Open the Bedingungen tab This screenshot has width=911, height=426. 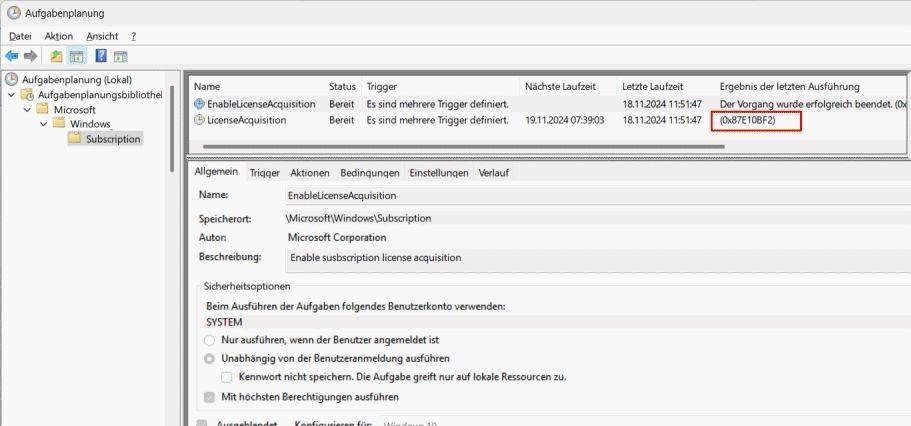370,173
